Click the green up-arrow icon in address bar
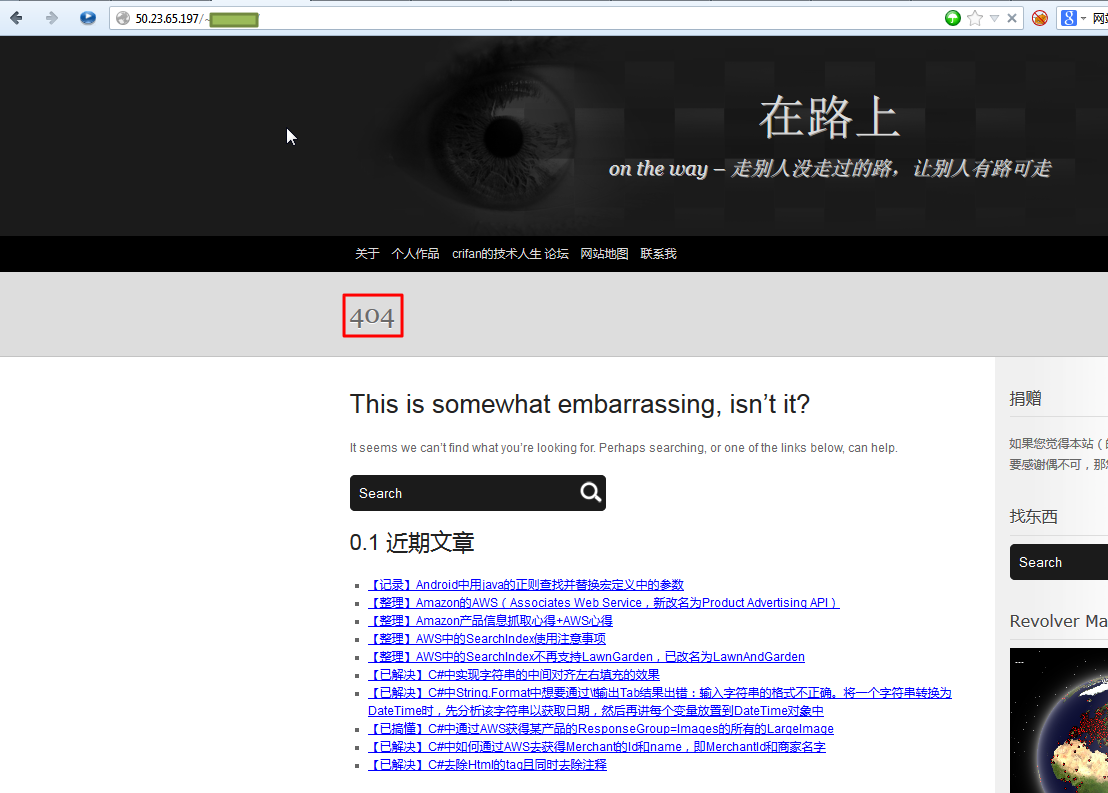This screenshot has width=1108, height=793. click(x=953, y=18)
